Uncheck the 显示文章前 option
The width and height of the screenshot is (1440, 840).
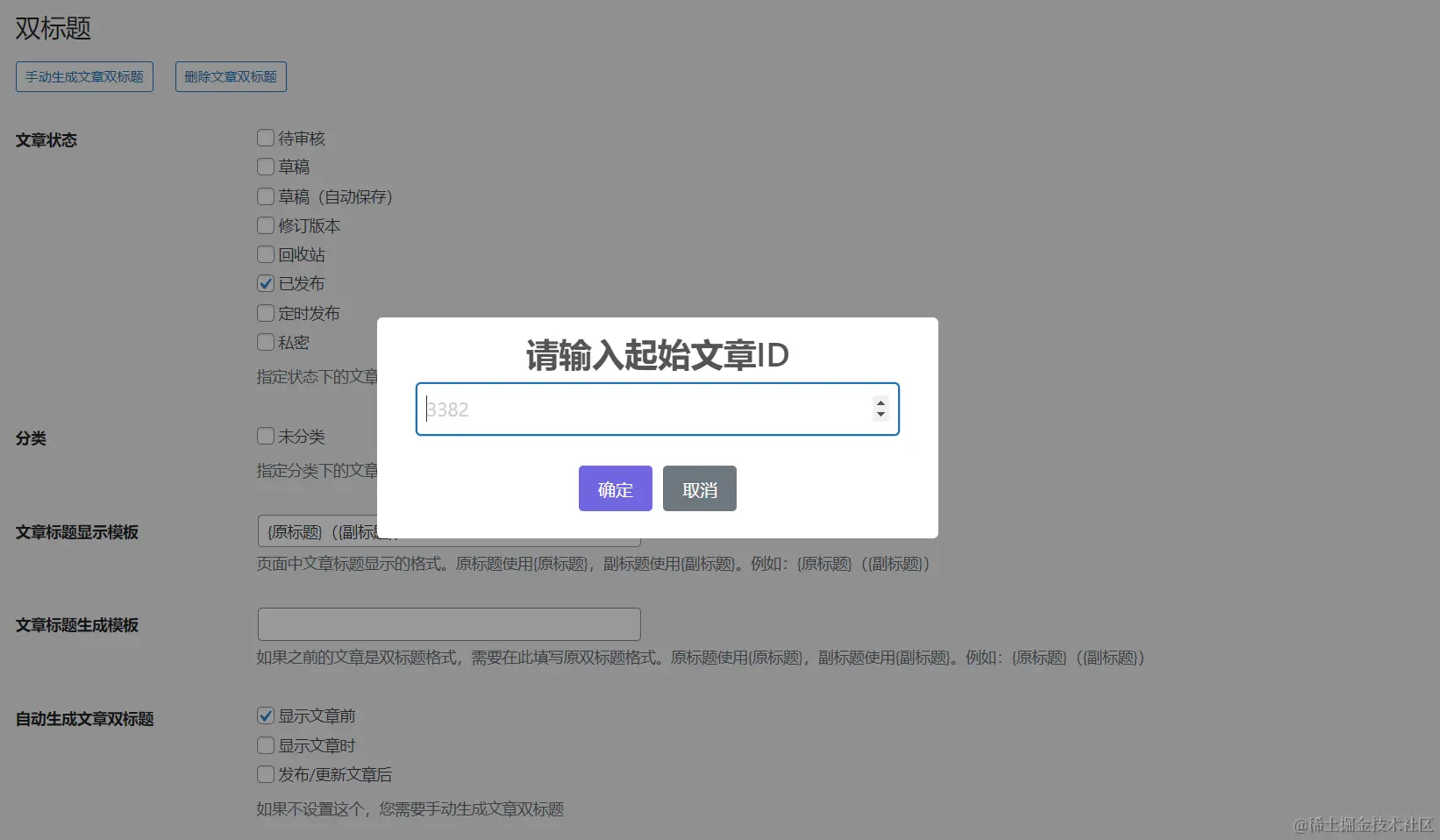265,715
